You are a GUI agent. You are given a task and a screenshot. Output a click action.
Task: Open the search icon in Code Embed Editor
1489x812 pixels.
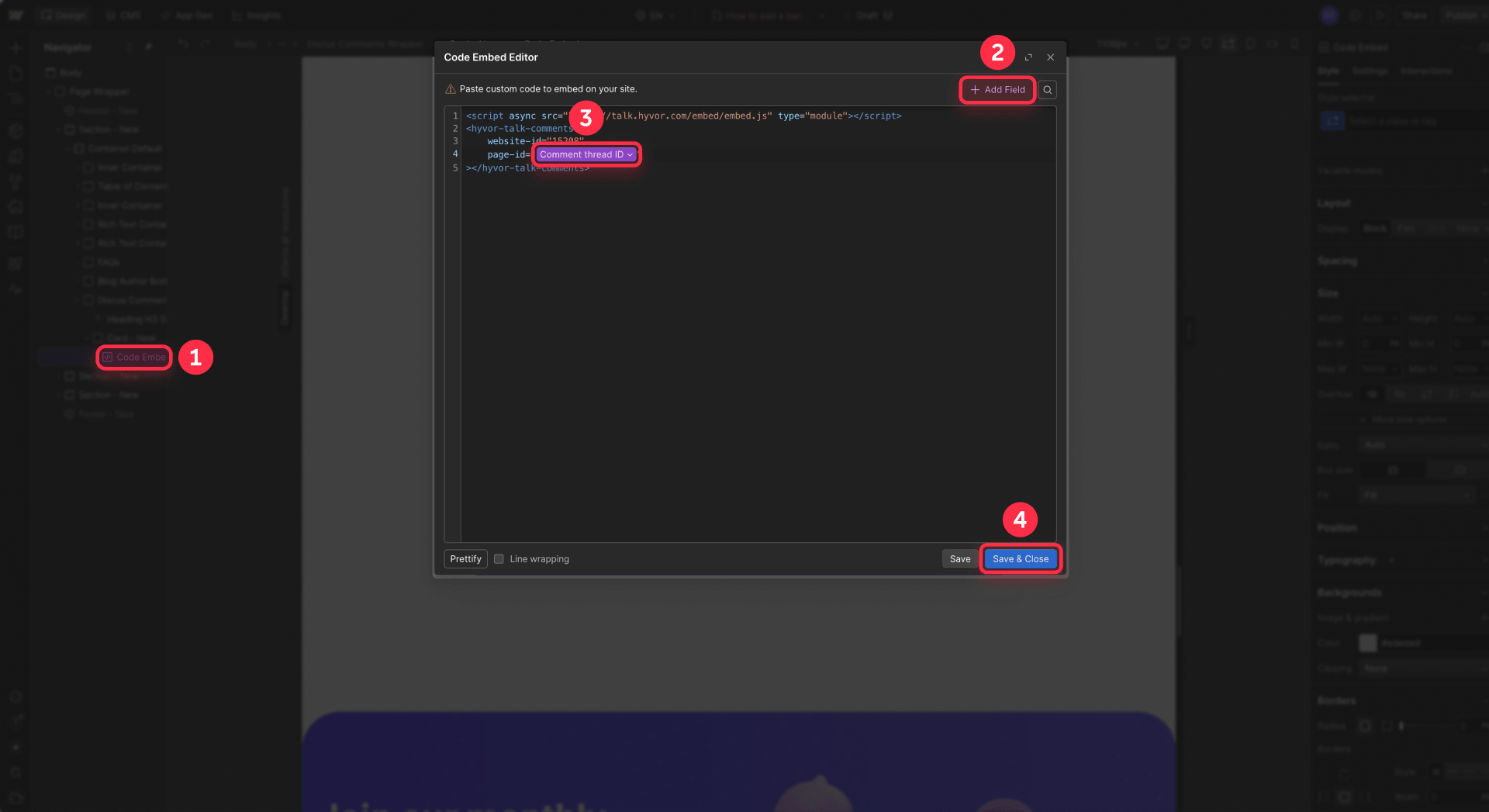tap(1047, 90)
